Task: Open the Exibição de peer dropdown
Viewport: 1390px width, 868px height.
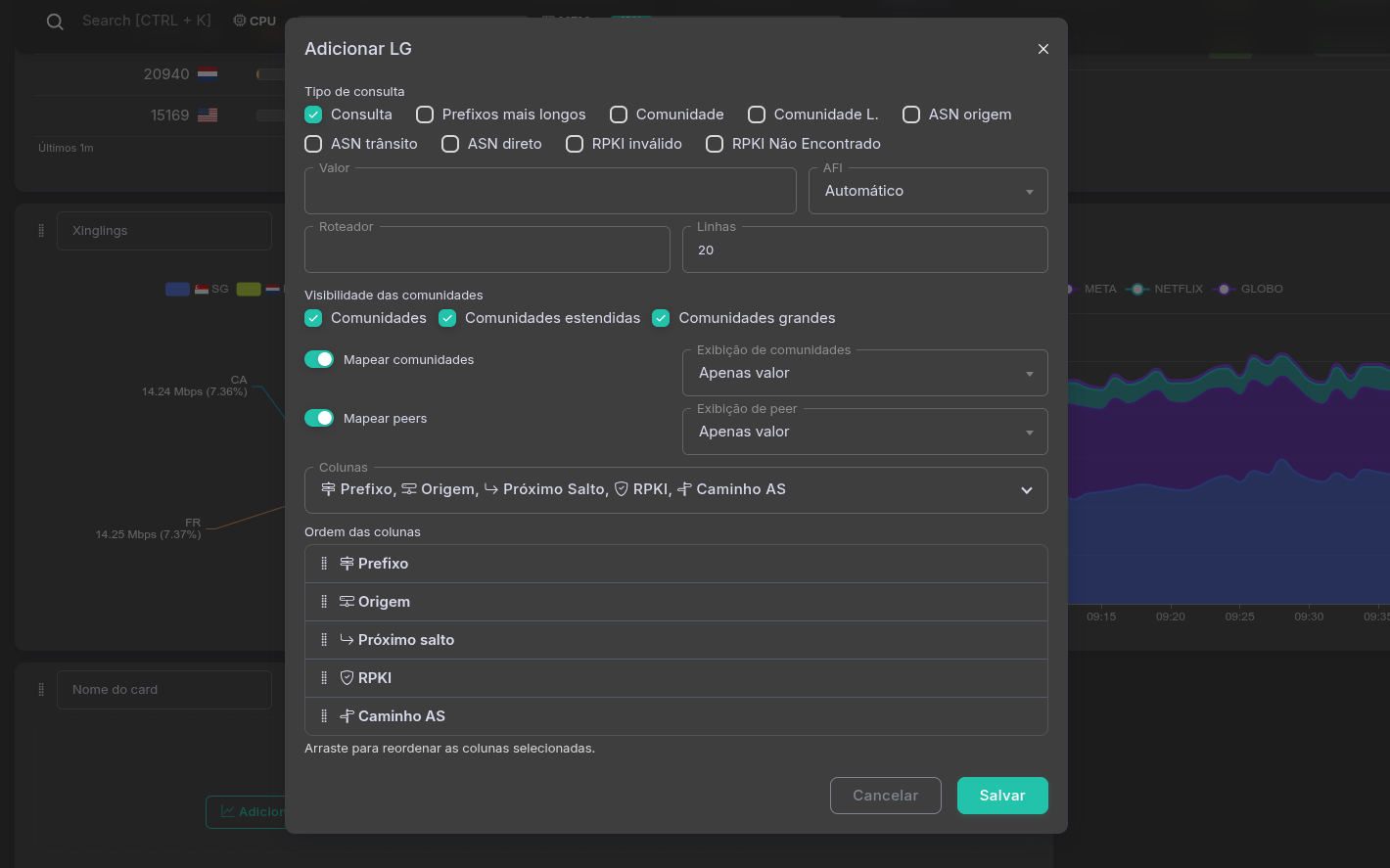Action: point(864,433)
